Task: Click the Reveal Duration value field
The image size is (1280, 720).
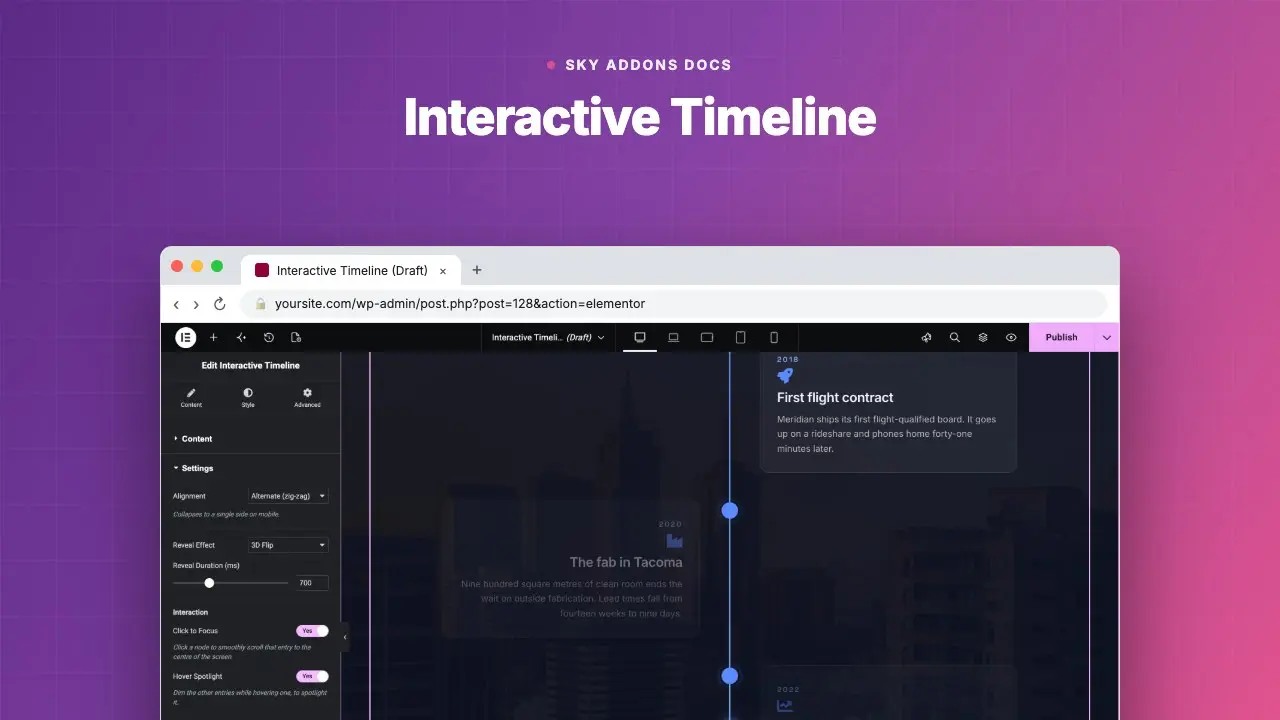Action: 312,583
